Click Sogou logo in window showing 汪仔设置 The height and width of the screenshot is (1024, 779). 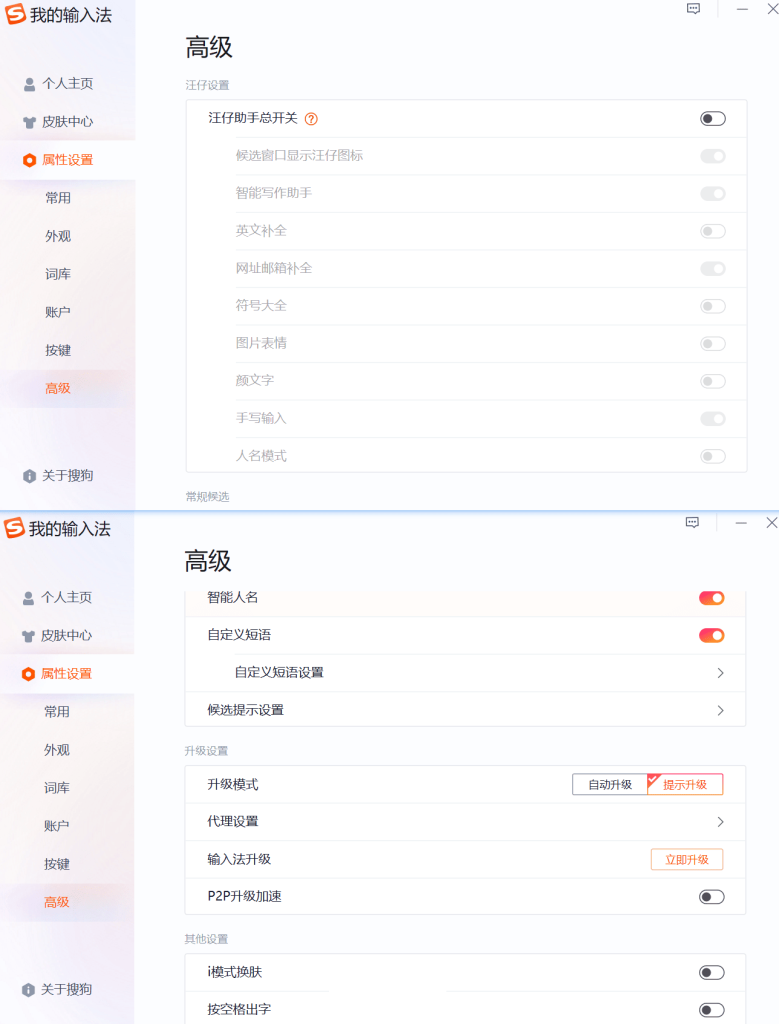pos(15,14)
